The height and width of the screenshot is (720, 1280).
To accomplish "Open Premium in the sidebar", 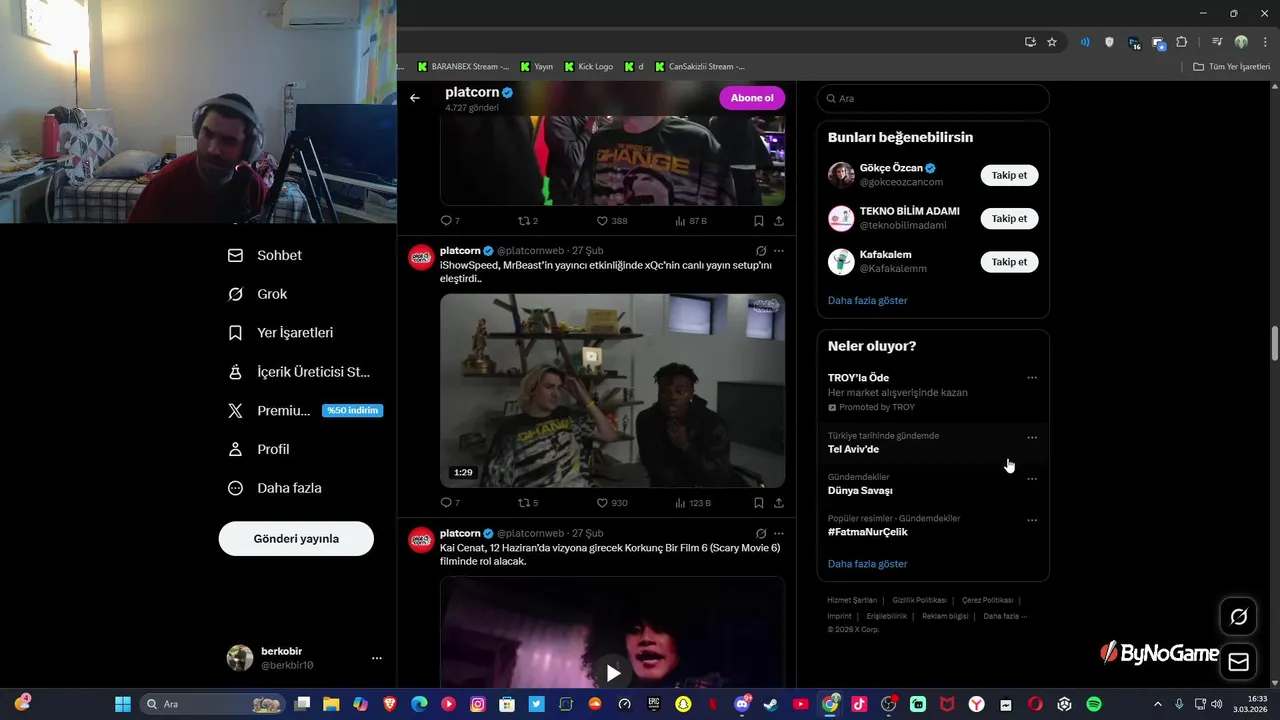I will (x=305, y=411).
